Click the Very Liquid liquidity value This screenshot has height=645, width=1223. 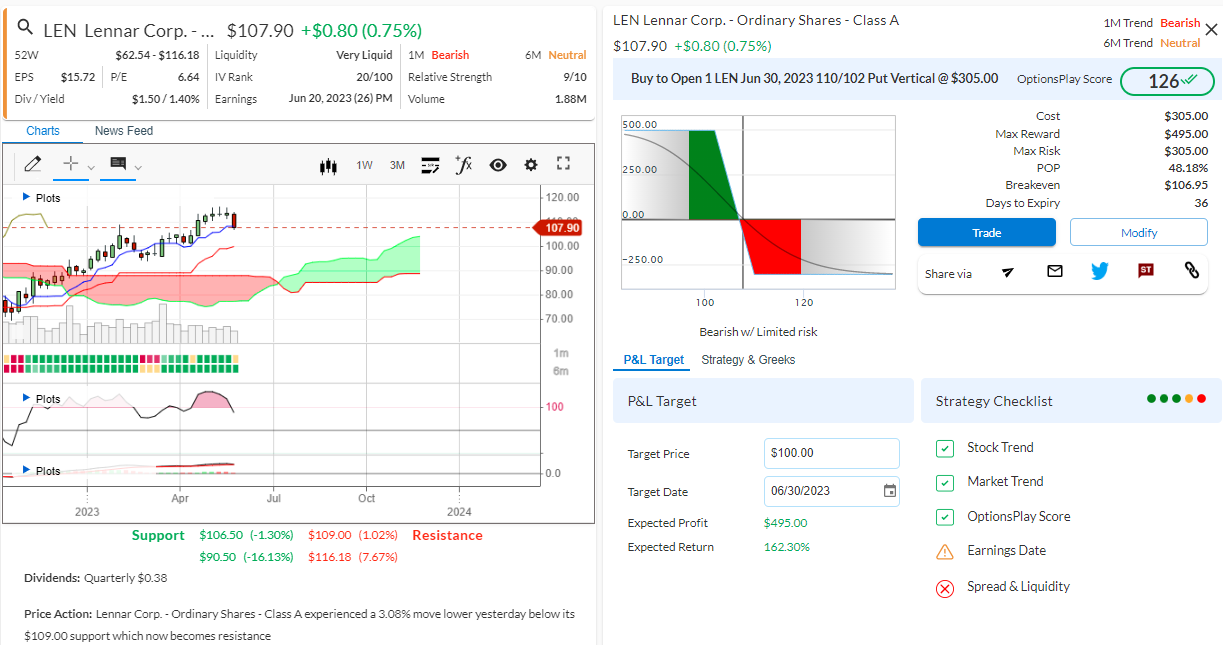tap(364, 55)
